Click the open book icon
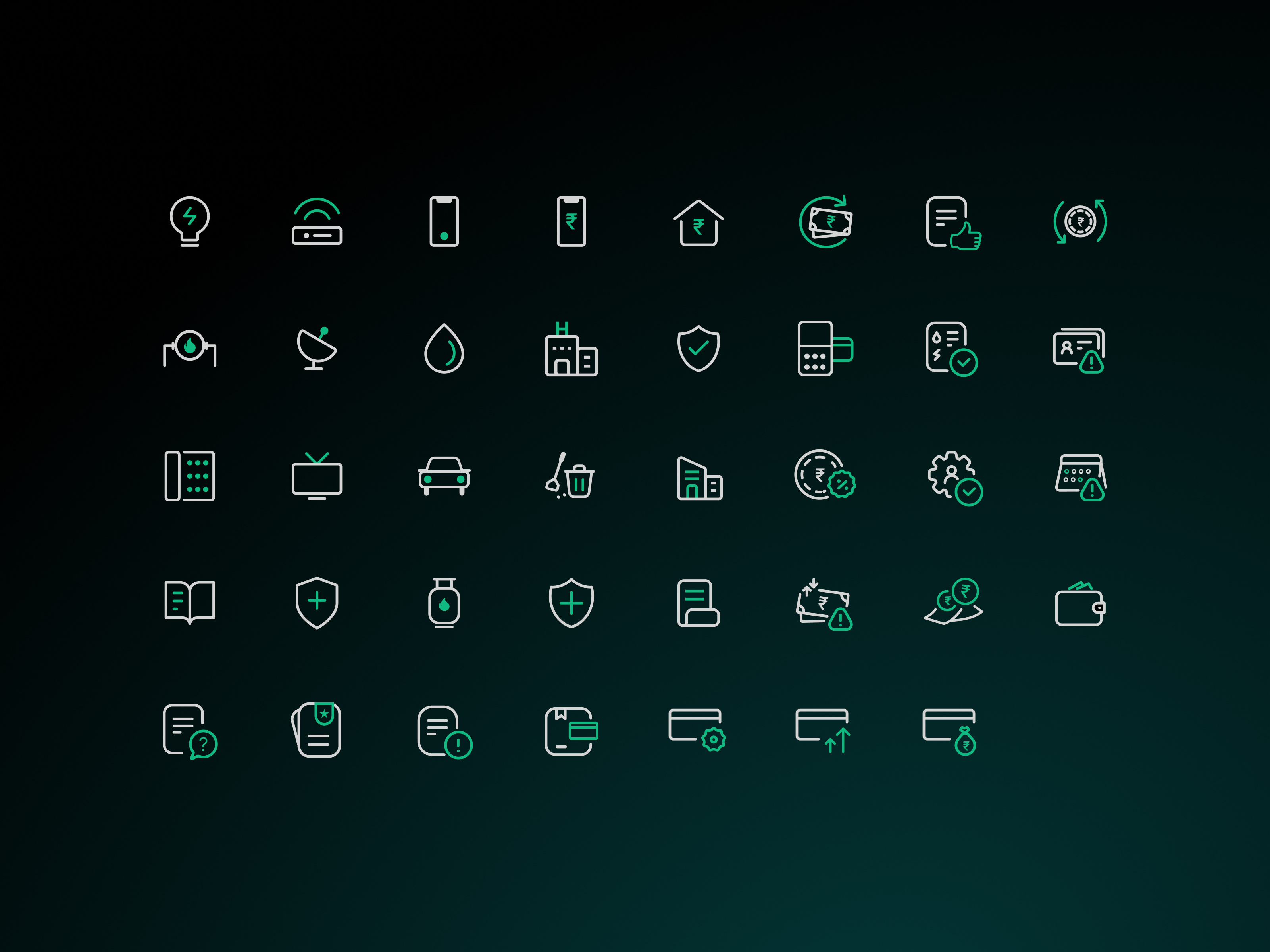 click(x=189, y=602)
